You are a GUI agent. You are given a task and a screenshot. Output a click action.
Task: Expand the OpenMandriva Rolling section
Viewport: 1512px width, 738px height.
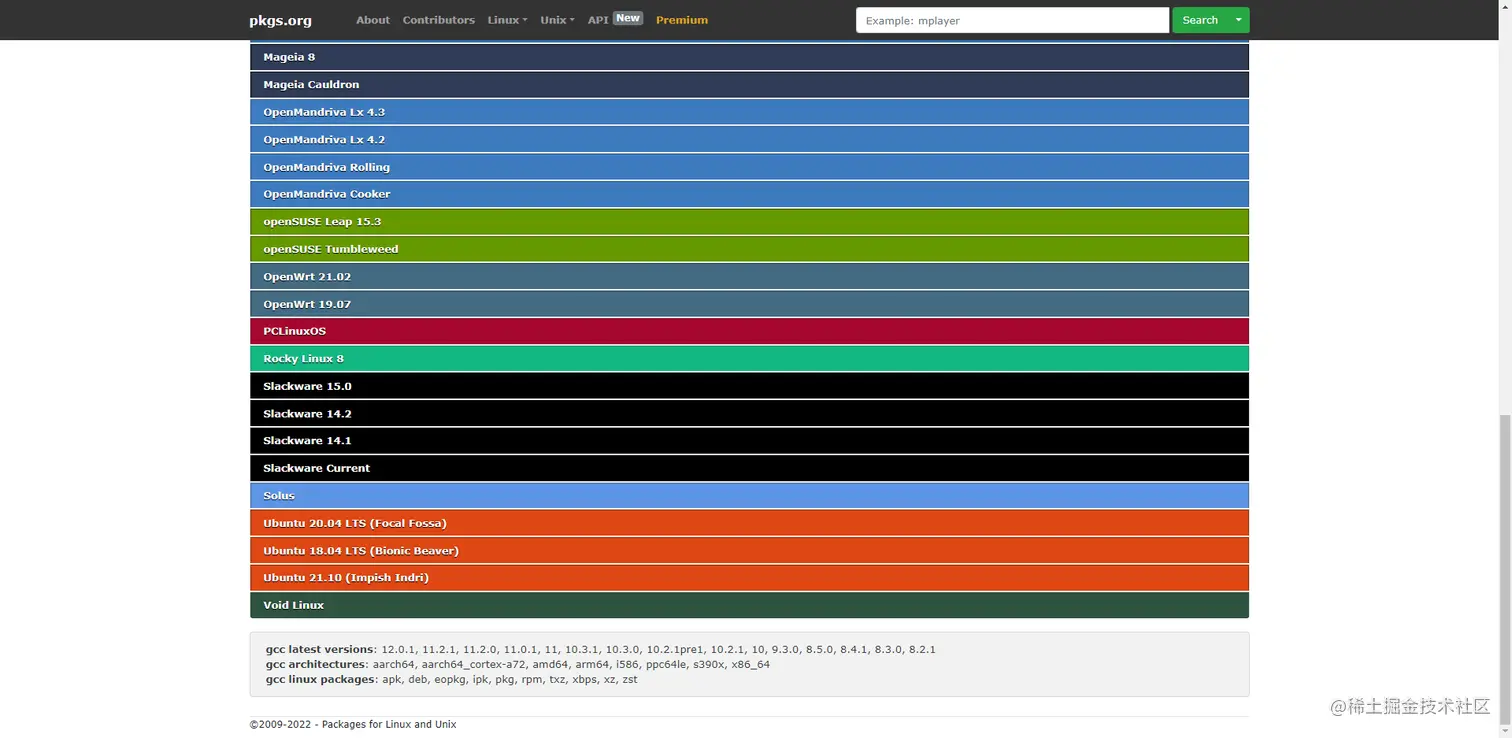pos(749,167)
